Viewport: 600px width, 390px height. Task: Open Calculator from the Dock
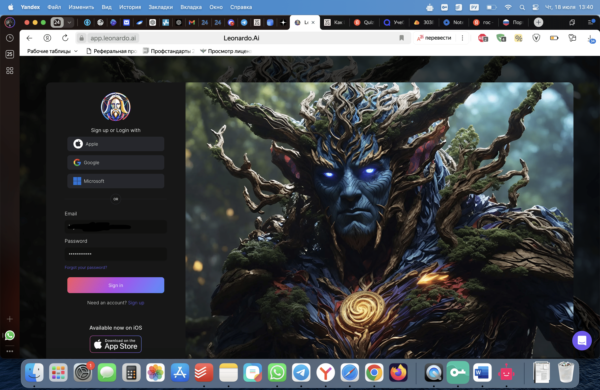(131, 372)
